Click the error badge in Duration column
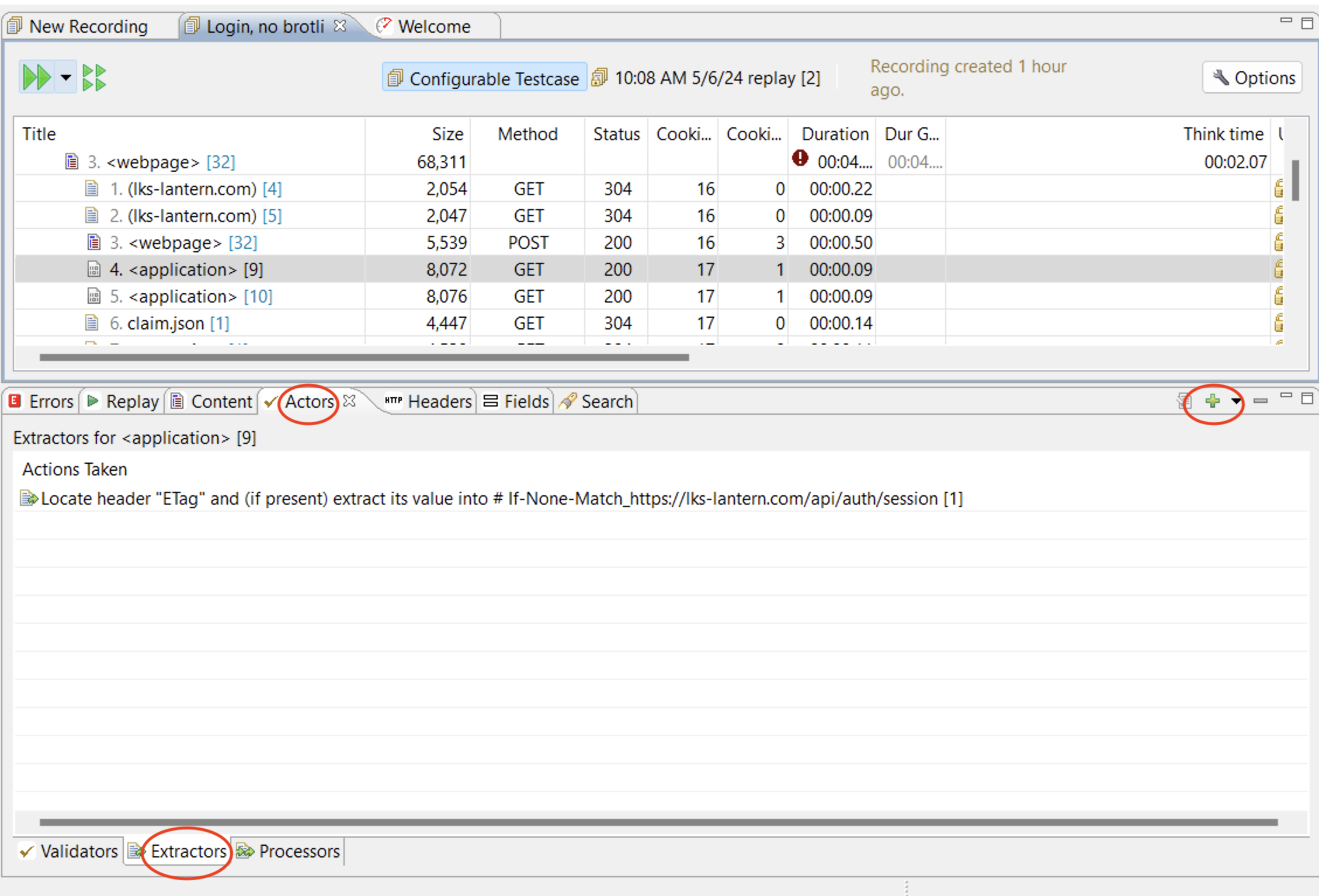Viewport: 1319px width, 896px height. 800,158
